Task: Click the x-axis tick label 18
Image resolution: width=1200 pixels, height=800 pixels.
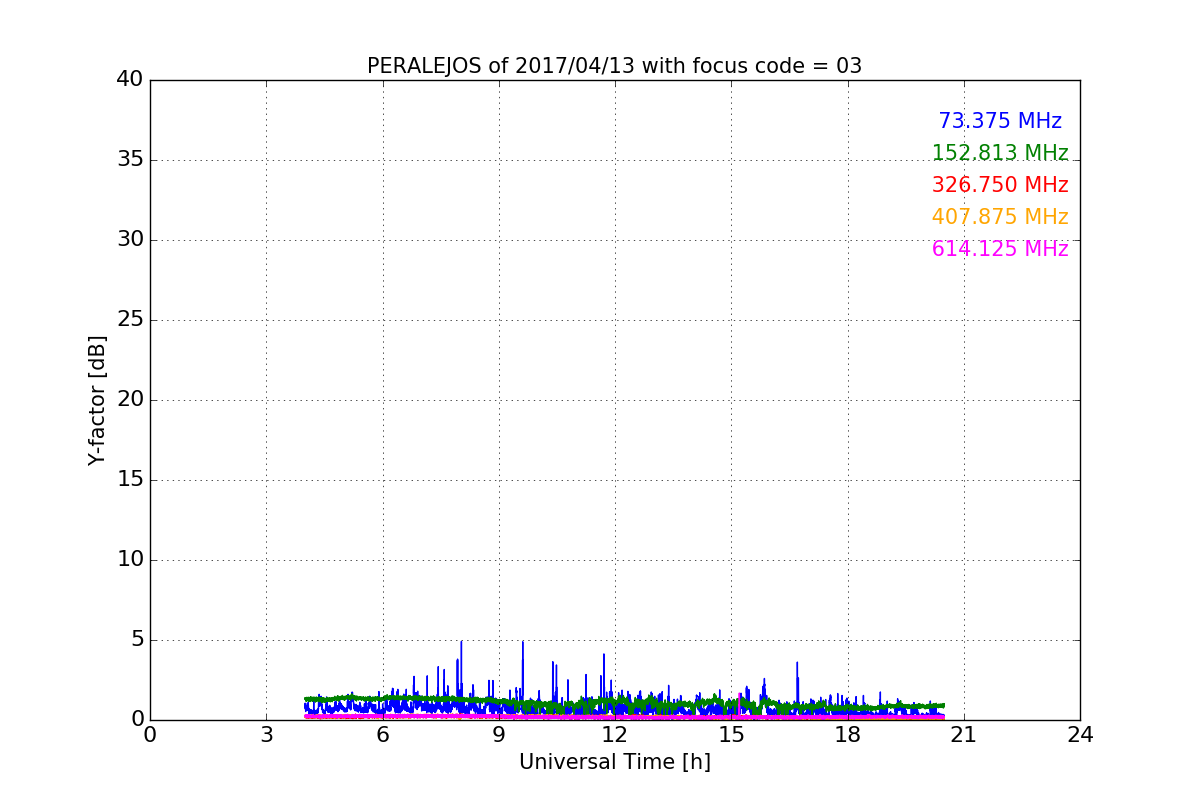Action: click(x=847, y=734)
